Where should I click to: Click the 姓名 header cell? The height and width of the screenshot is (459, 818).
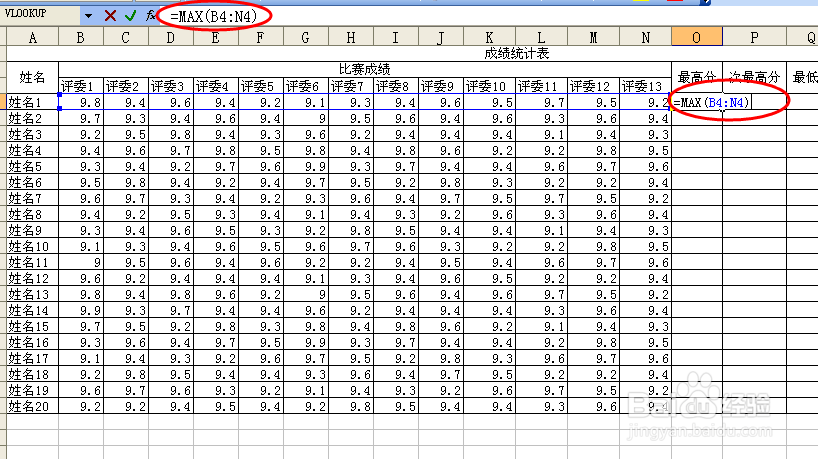[32, 77]
